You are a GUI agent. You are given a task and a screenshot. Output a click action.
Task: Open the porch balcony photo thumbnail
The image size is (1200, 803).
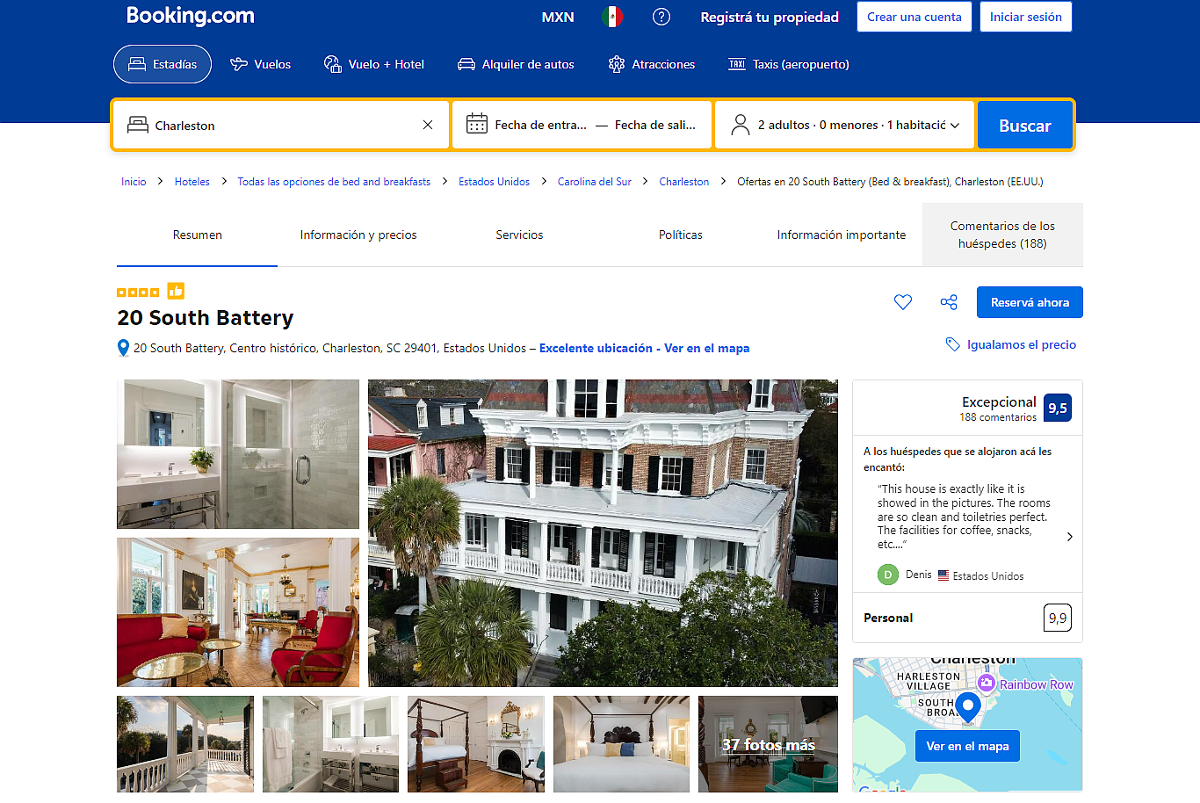point(185,744)
